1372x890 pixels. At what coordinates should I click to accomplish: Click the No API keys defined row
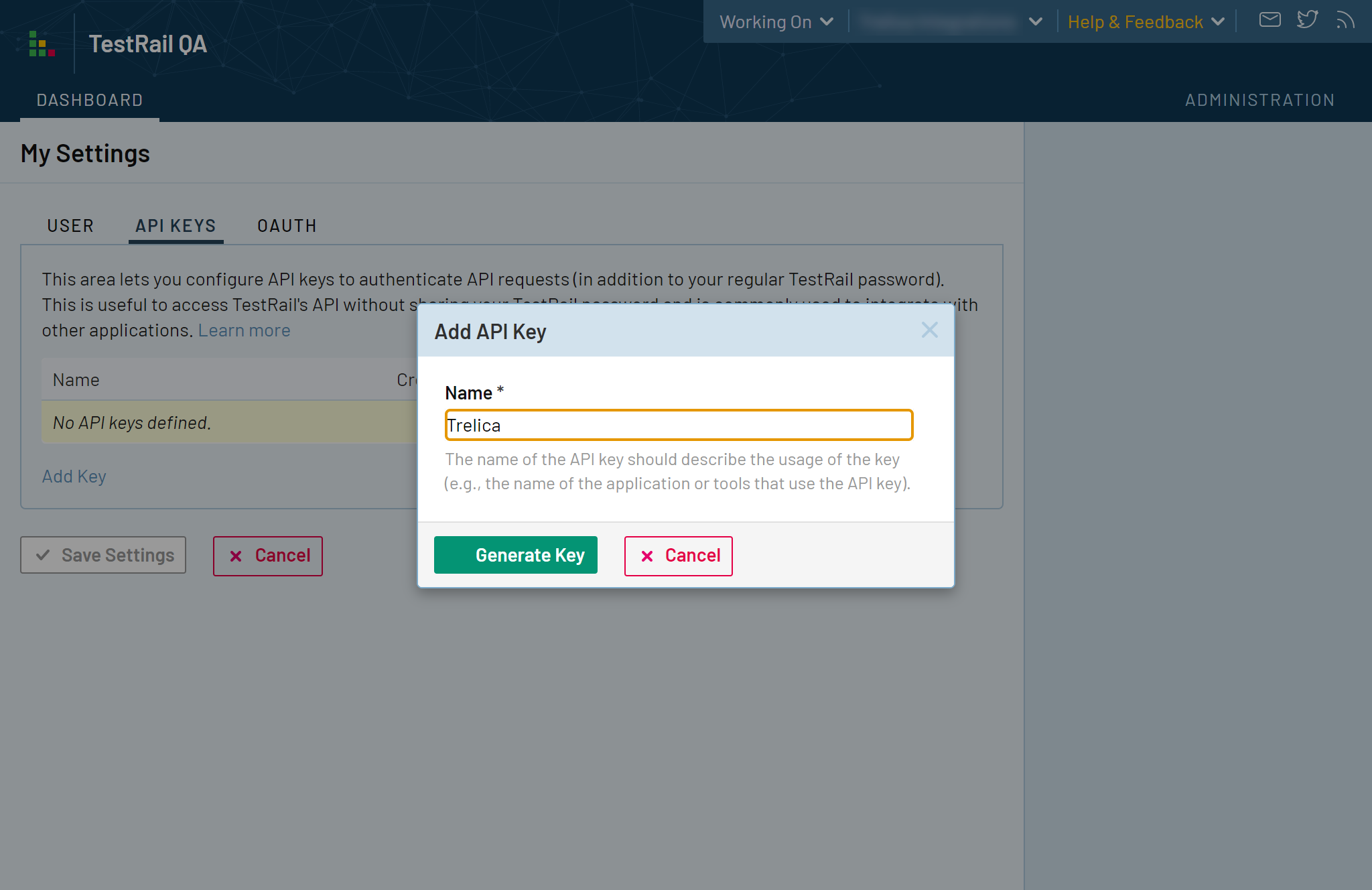[x=229, y=422]
